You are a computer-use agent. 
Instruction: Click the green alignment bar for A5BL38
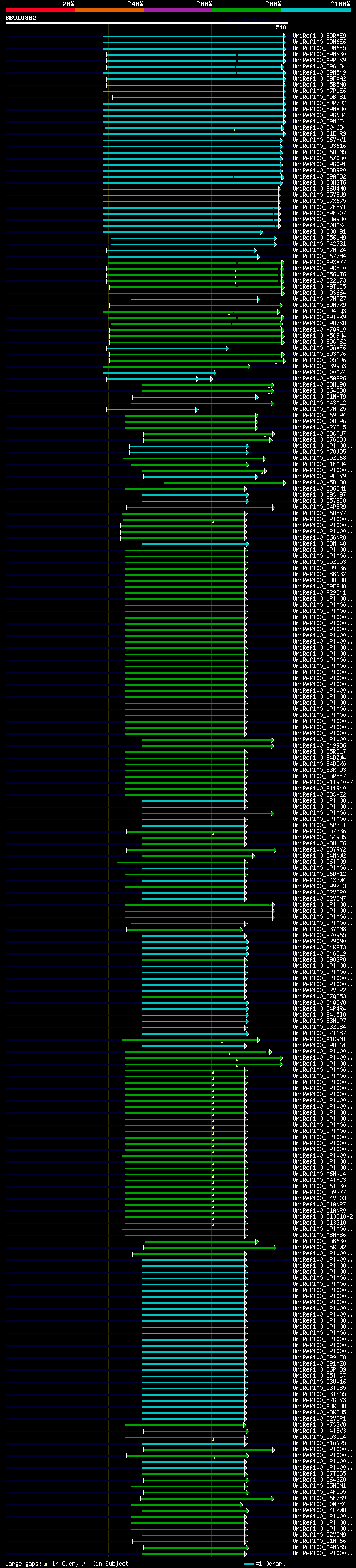pyautogui.click(x=225, y=483)
